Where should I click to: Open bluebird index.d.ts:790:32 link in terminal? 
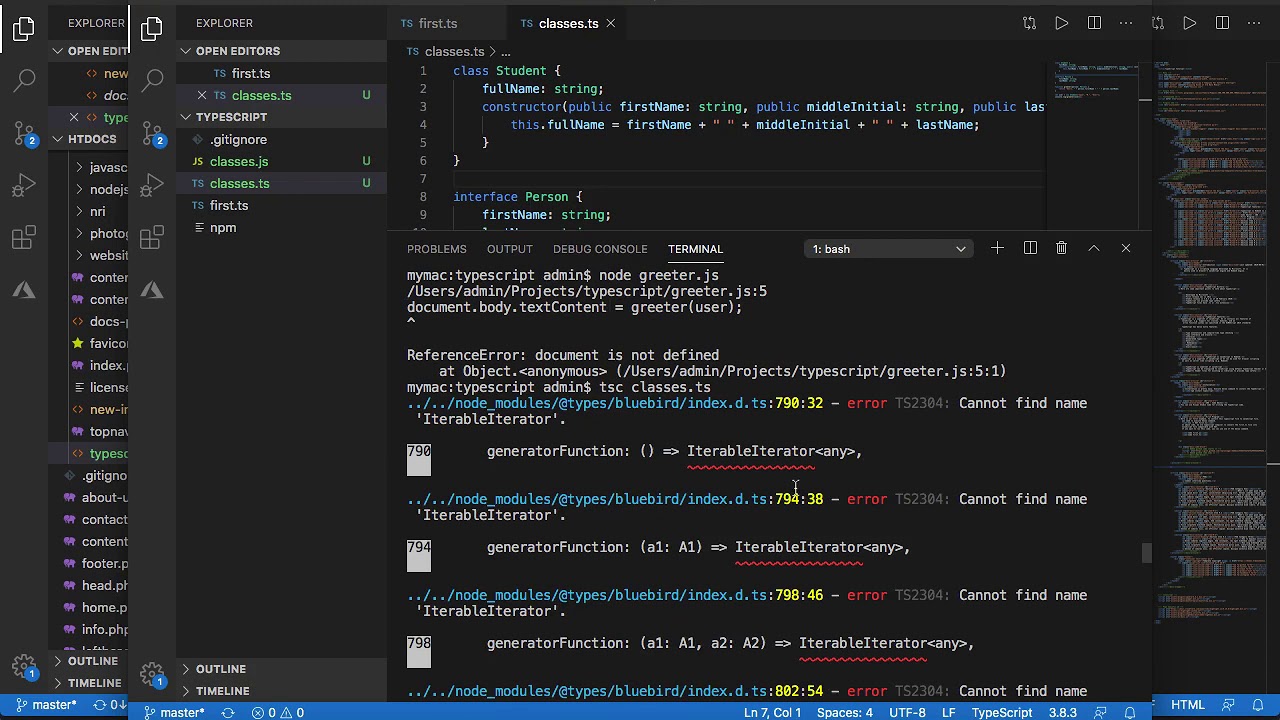click(x=614, y=403)
